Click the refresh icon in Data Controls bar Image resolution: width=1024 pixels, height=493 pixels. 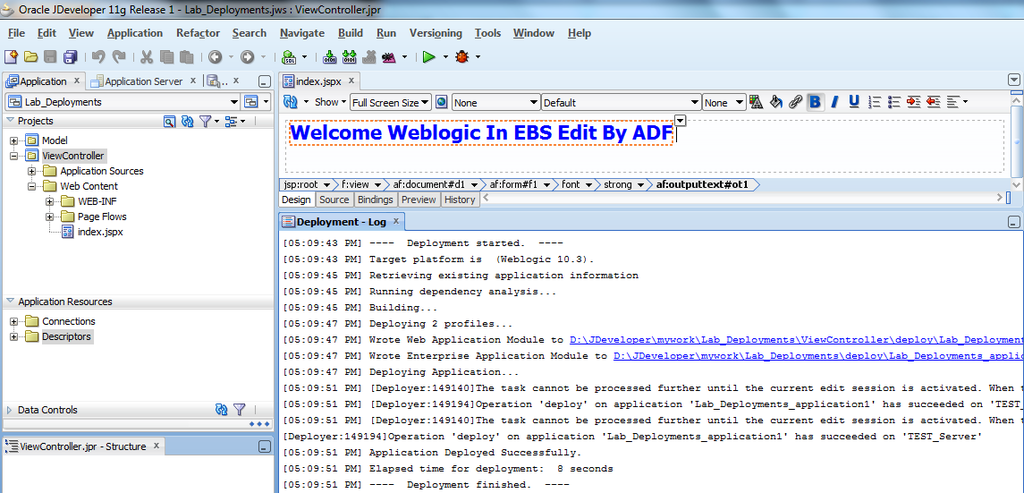tap(221, 409)
